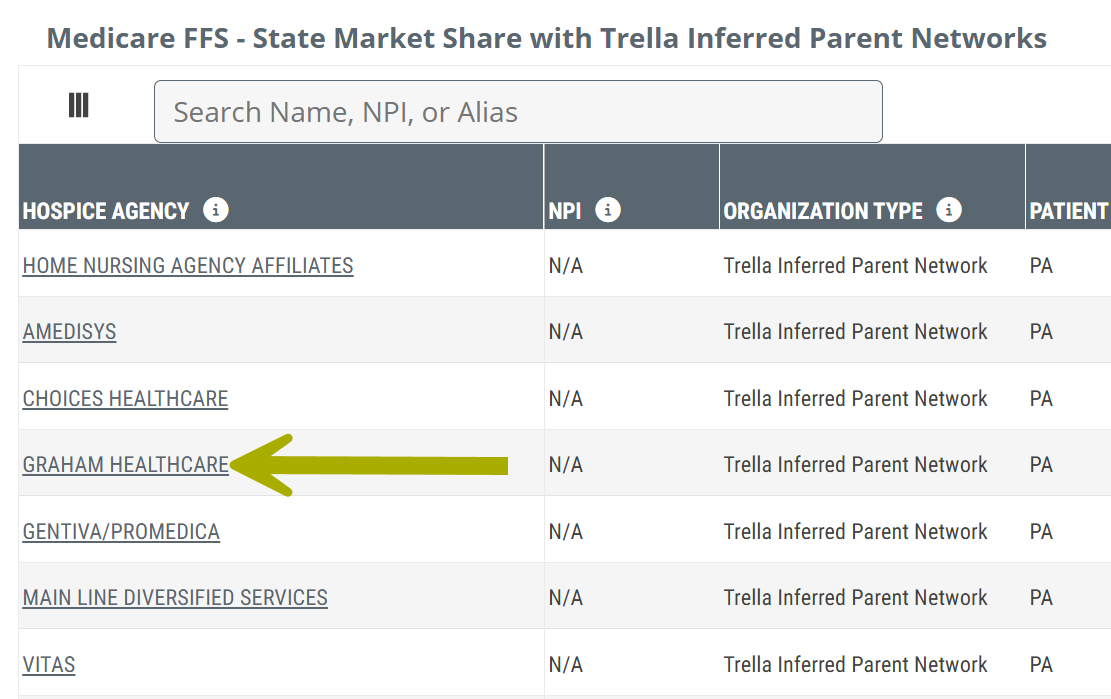Image resolution: width=1111 pixels, height=699 pixels.
Task: Open Main Line Diversified Services link
Action: click(175, 598)
